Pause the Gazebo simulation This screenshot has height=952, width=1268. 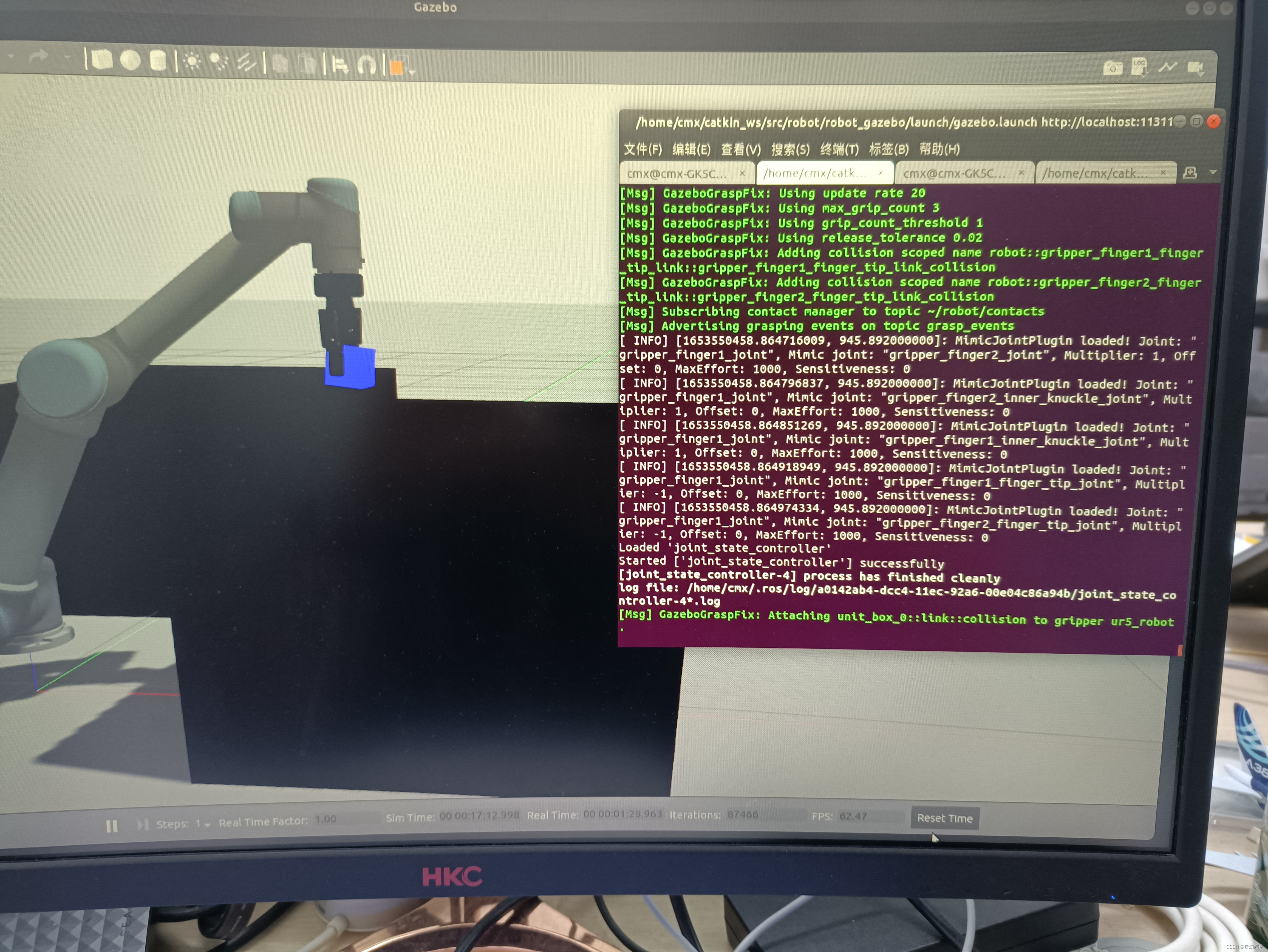112,826
